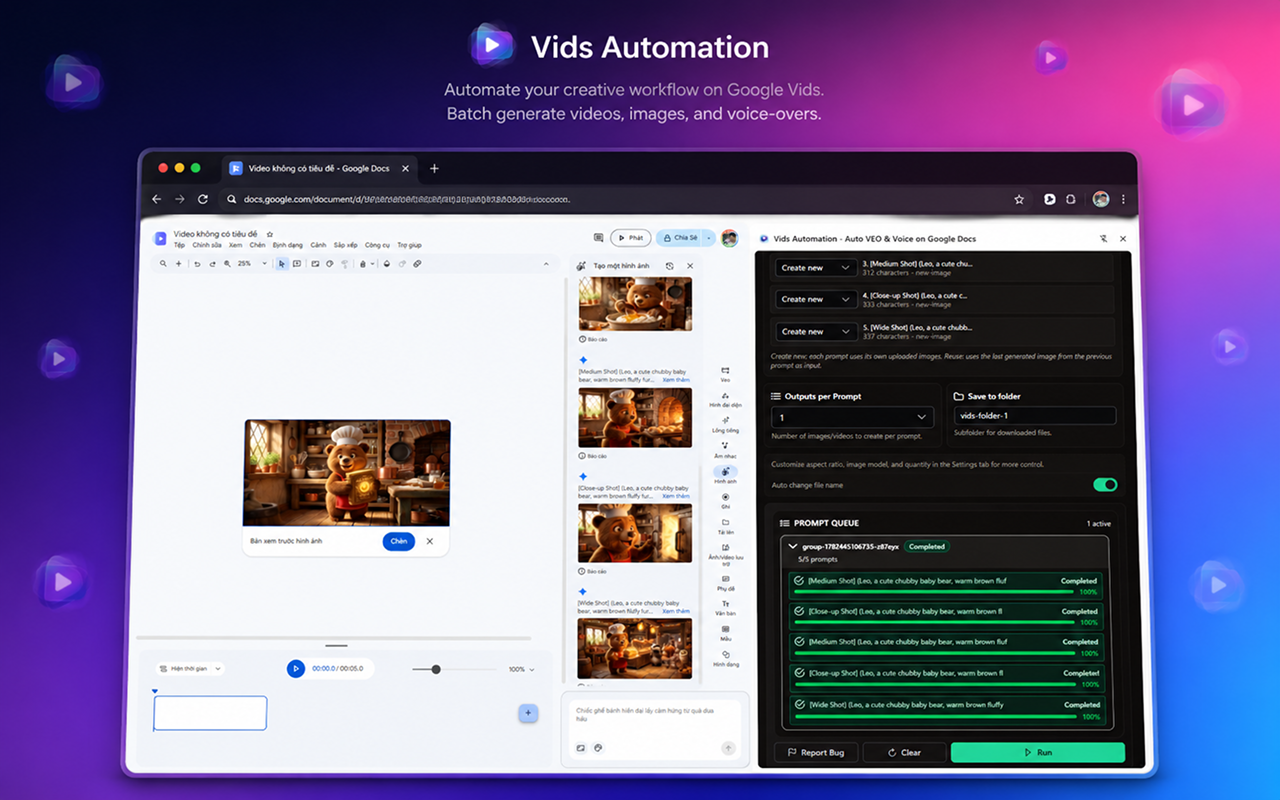Select the arrow pointer tool
Screen dimensions: 1280x800
click(282, 264)
